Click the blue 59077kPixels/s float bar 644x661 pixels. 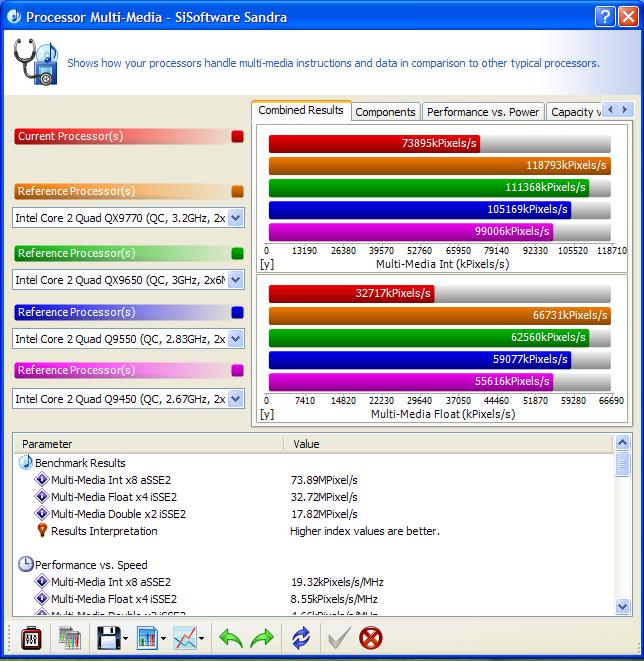pos(420,360)
